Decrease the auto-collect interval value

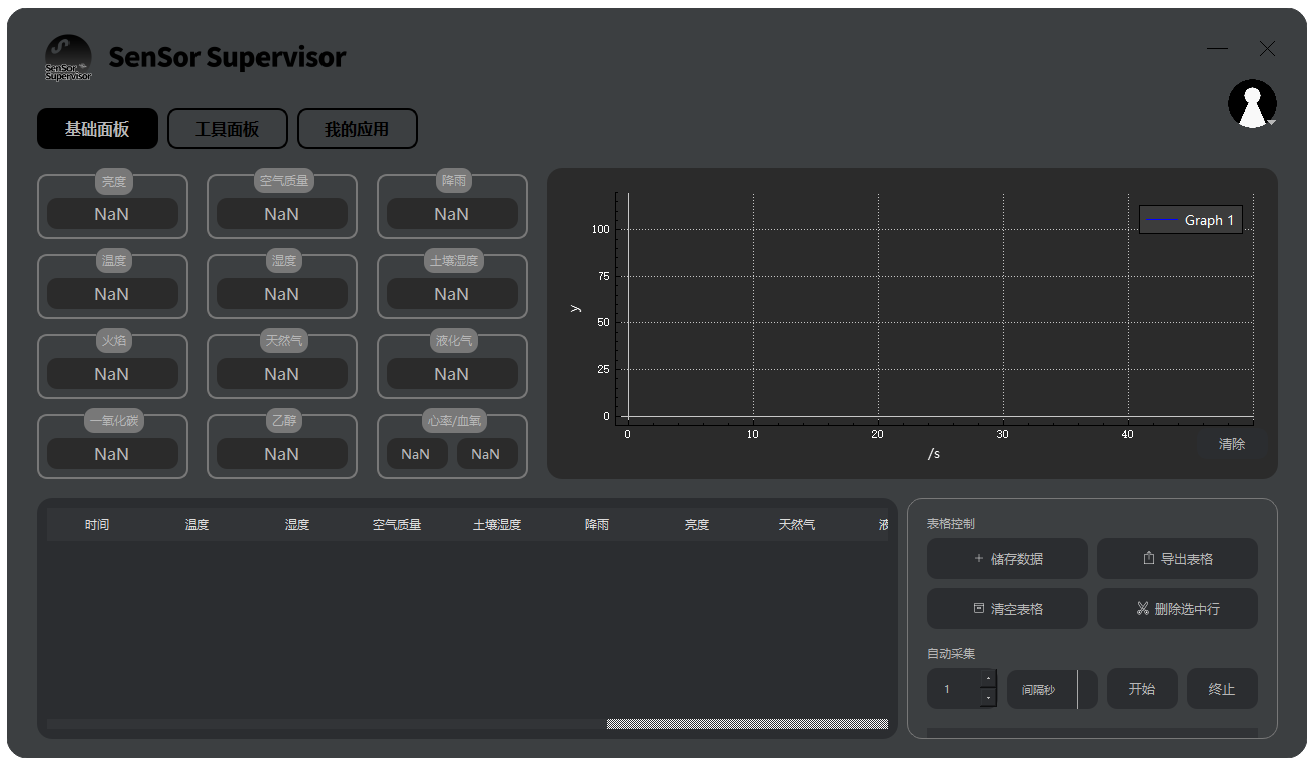click(988, 697)
